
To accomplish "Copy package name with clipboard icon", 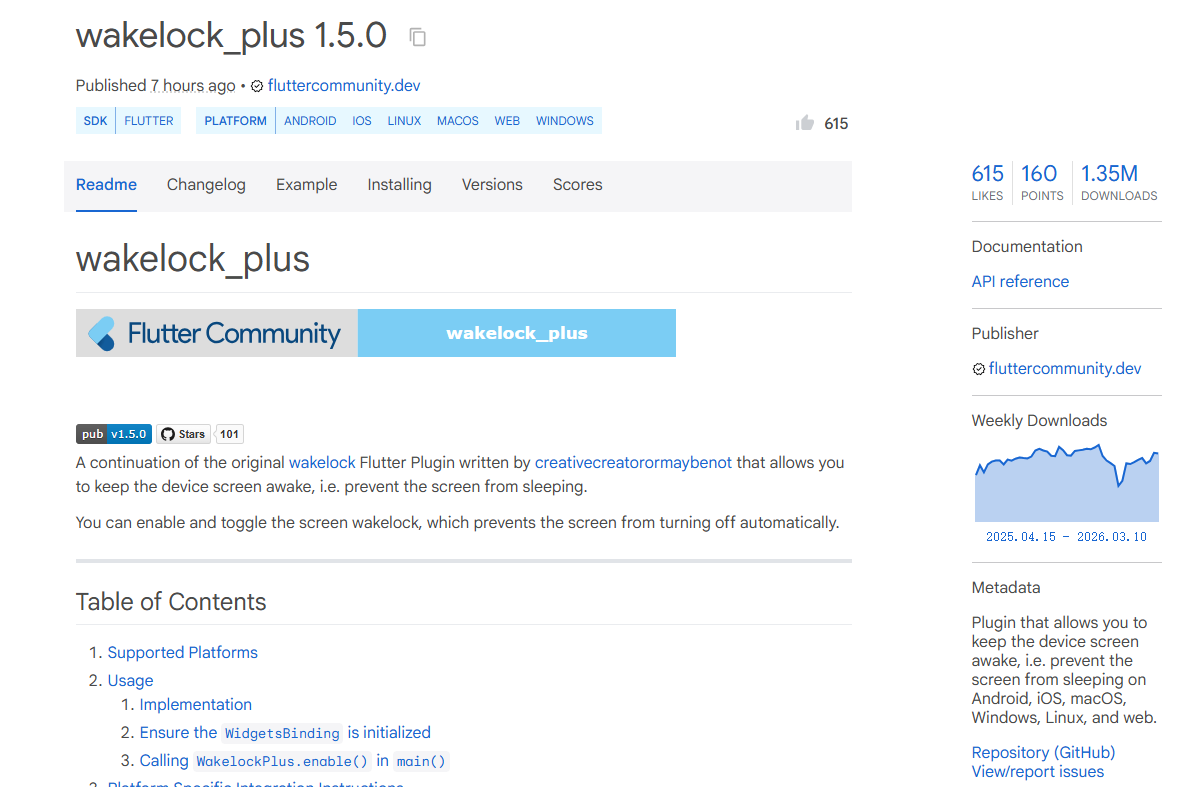I will pyautogui.click(x=417, y=37).
